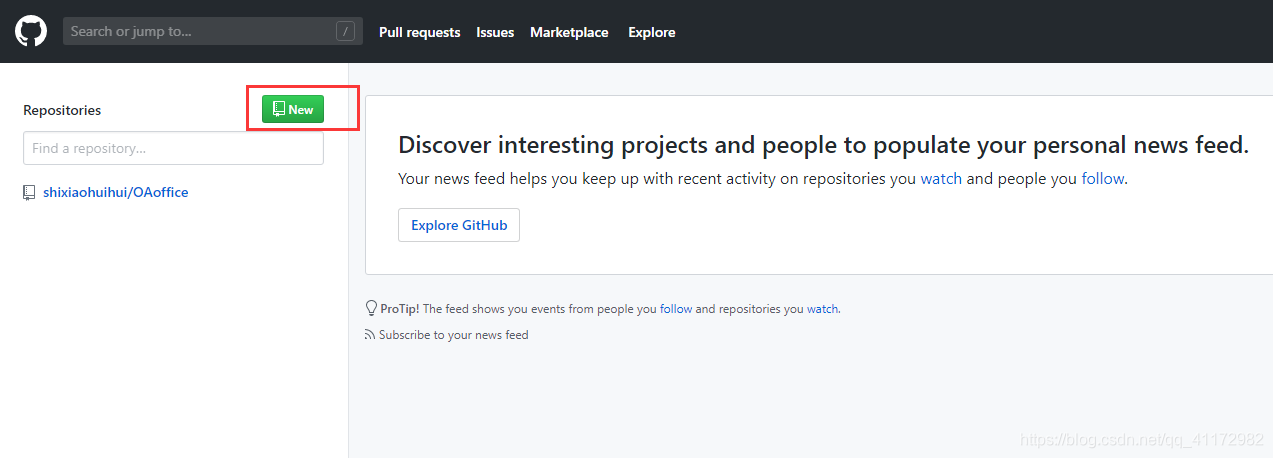Click the Repositories heading

click(62, 110)
